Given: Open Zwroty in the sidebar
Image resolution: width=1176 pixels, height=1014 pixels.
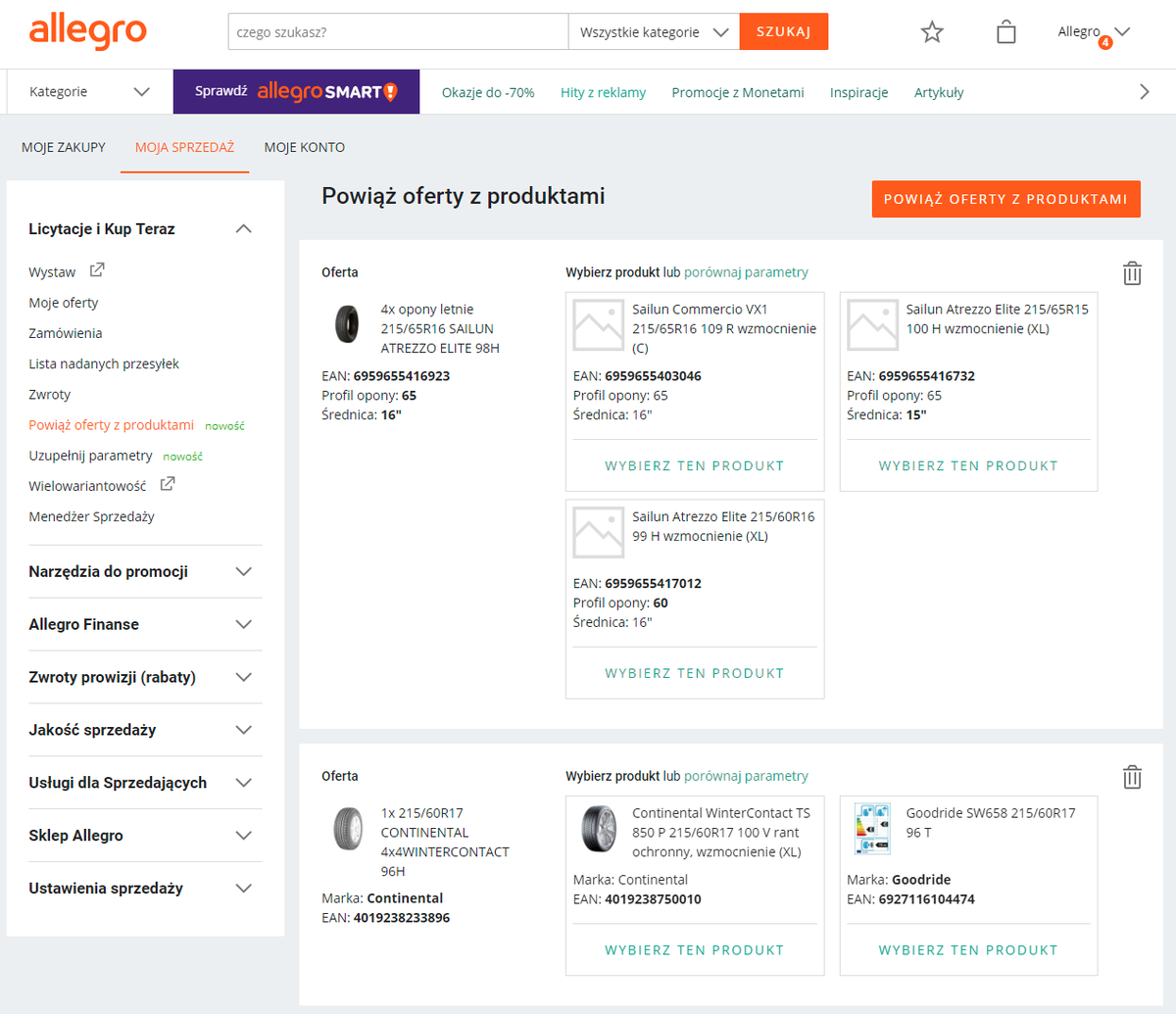Looking at the screenshot, I should (x=50, y=395).
